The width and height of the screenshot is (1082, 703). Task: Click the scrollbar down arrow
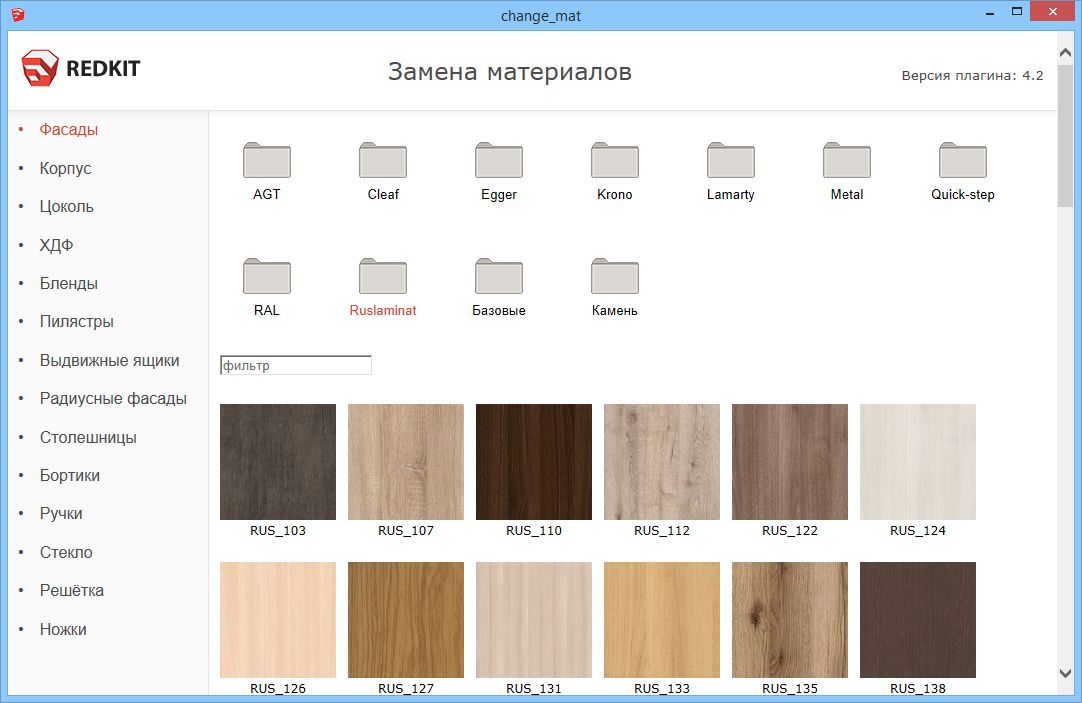point(1065,673)
